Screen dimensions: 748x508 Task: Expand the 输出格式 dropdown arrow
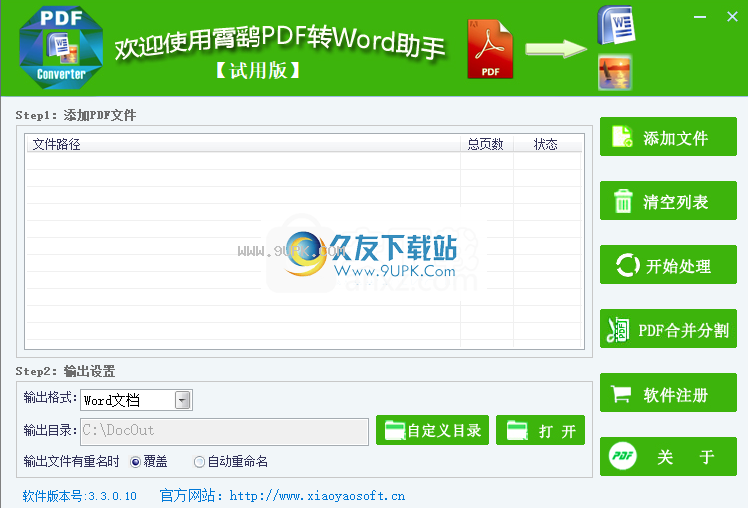point(183,400)
